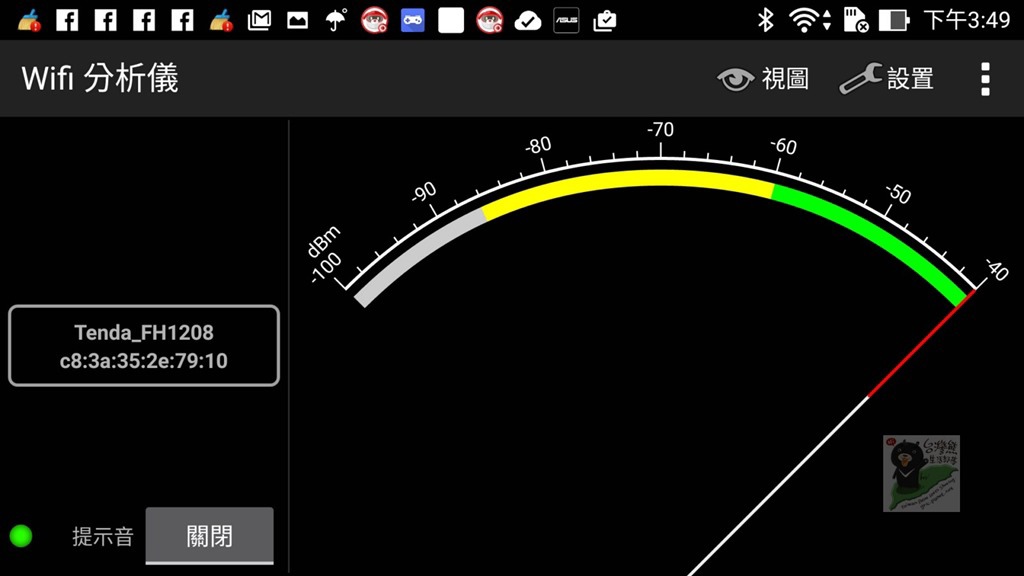The image size is (1024, 576).
Task: Open the 視圖 eye view menu
Action: [763, 79]
